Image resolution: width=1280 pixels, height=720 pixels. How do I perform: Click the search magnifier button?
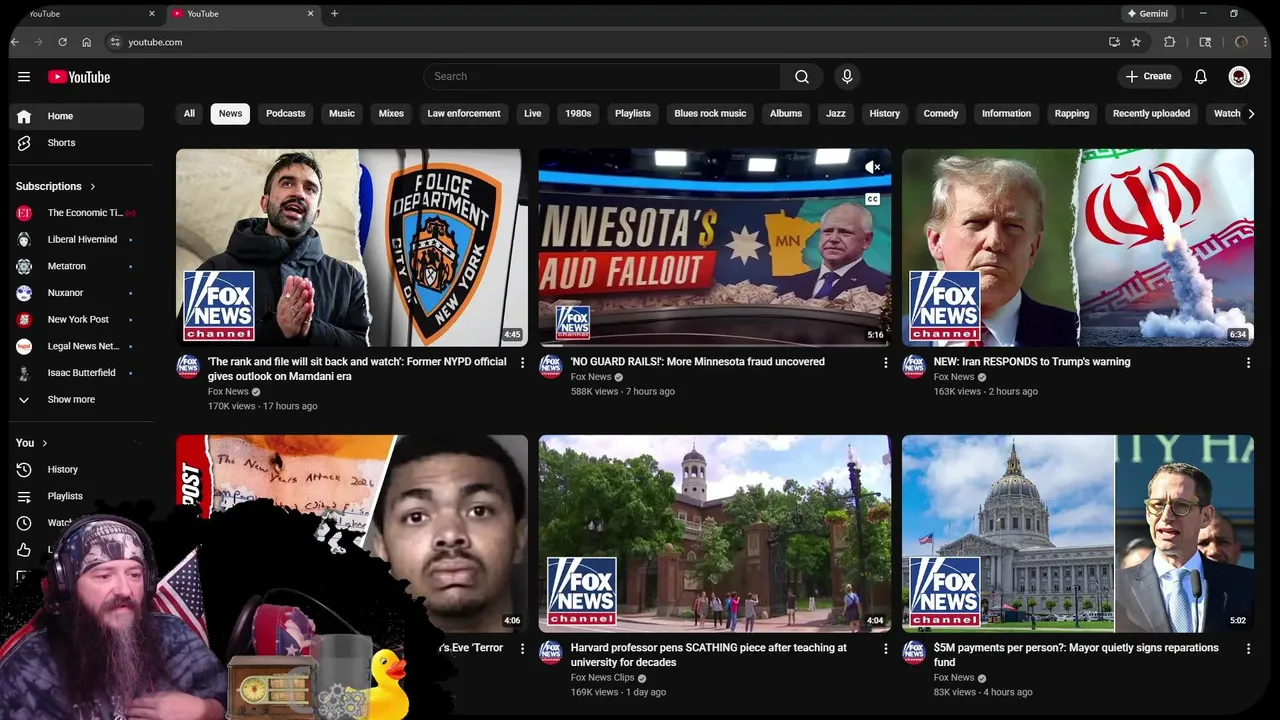(802, 77)
